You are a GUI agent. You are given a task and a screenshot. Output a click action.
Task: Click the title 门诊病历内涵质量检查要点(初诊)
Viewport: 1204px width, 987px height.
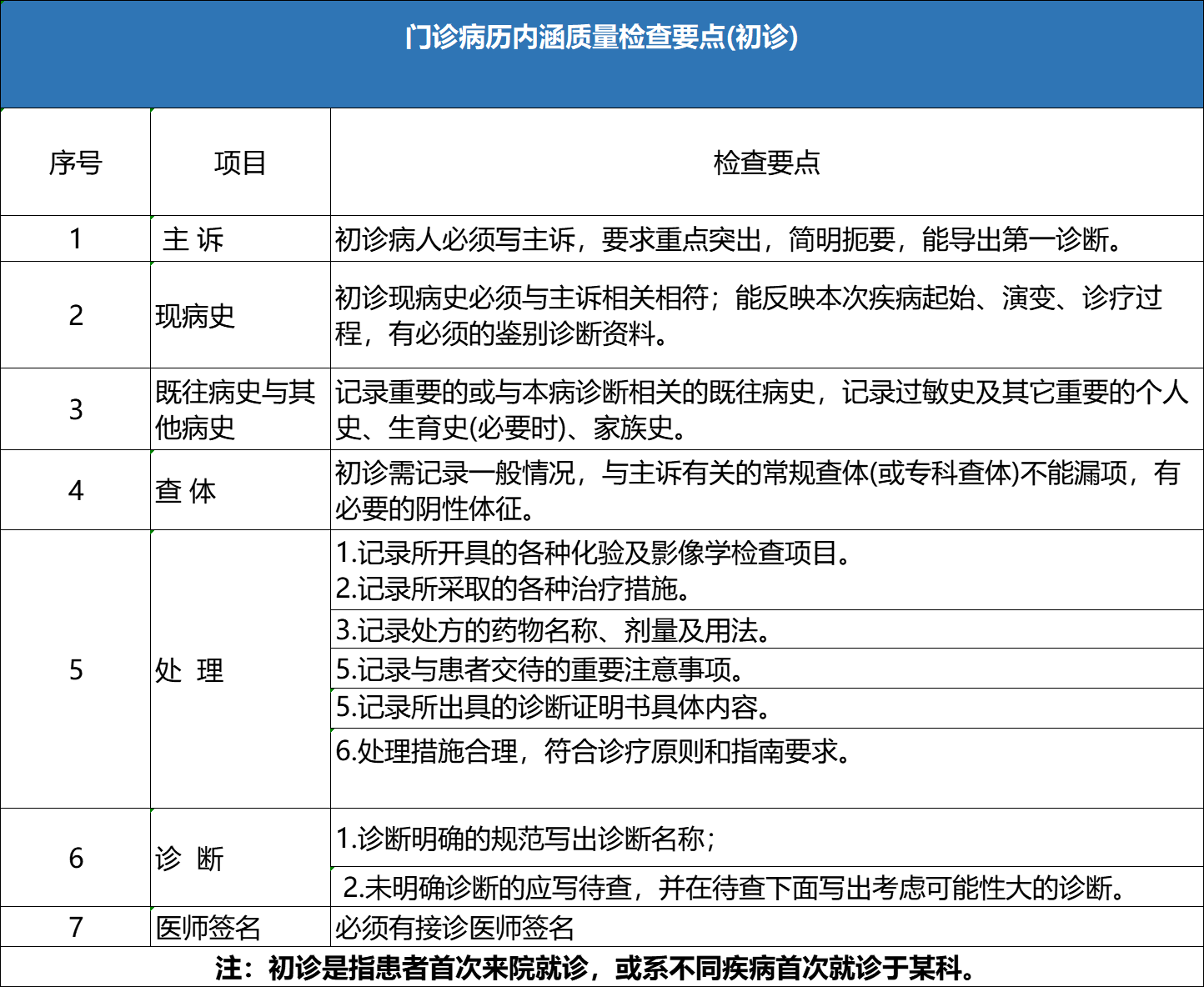point(602,37)
